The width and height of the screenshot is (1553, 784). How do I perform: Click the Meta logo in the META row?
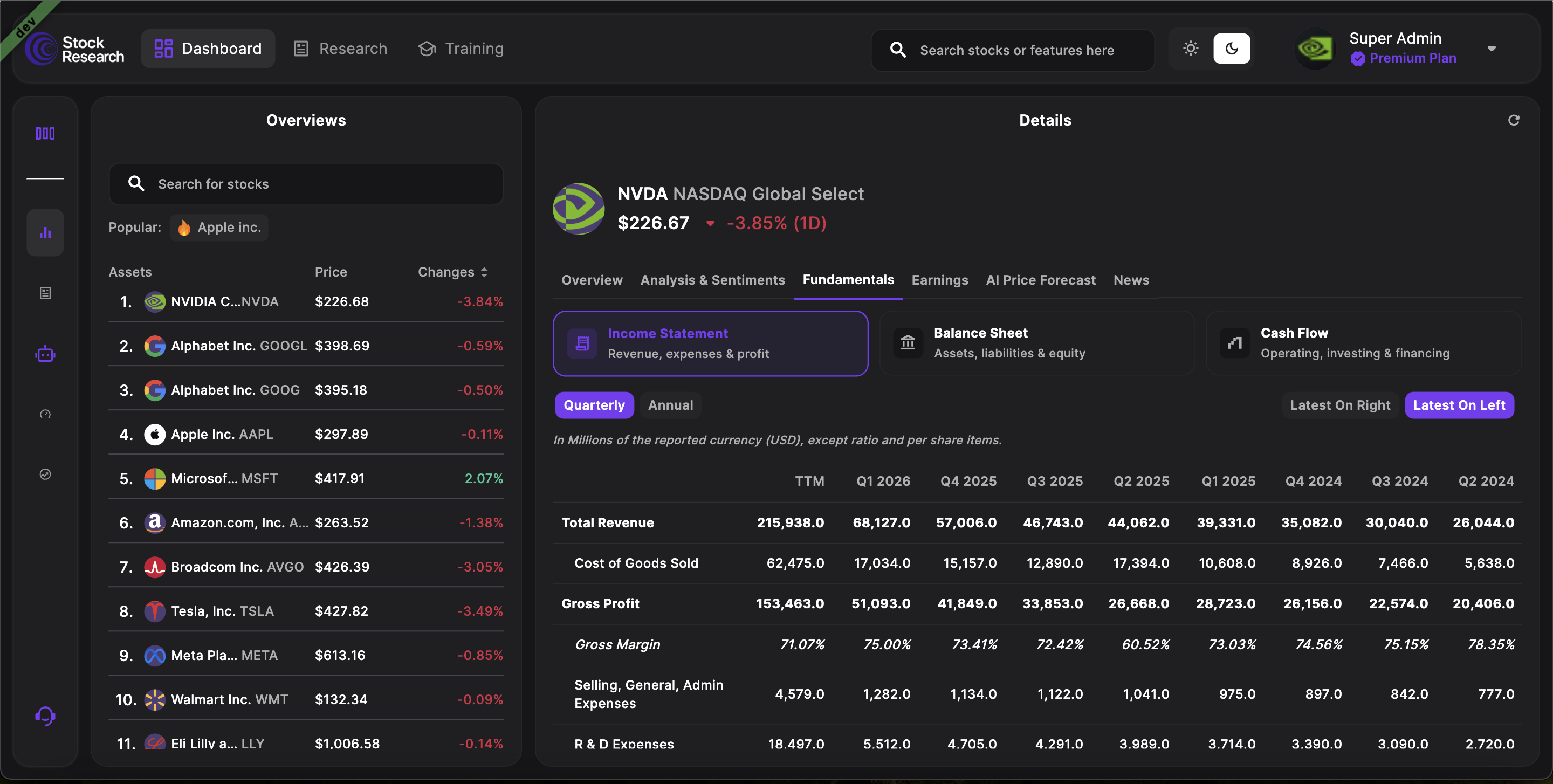pyautogui.click(x=155, y=655)
